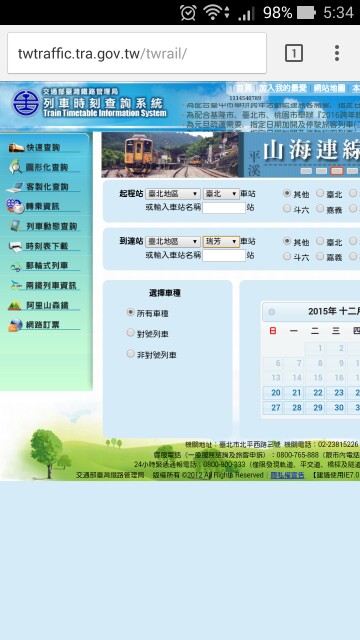
Task: Pick December 23 in the calendar
Action: pyautogui.click(x=336, y=393)
